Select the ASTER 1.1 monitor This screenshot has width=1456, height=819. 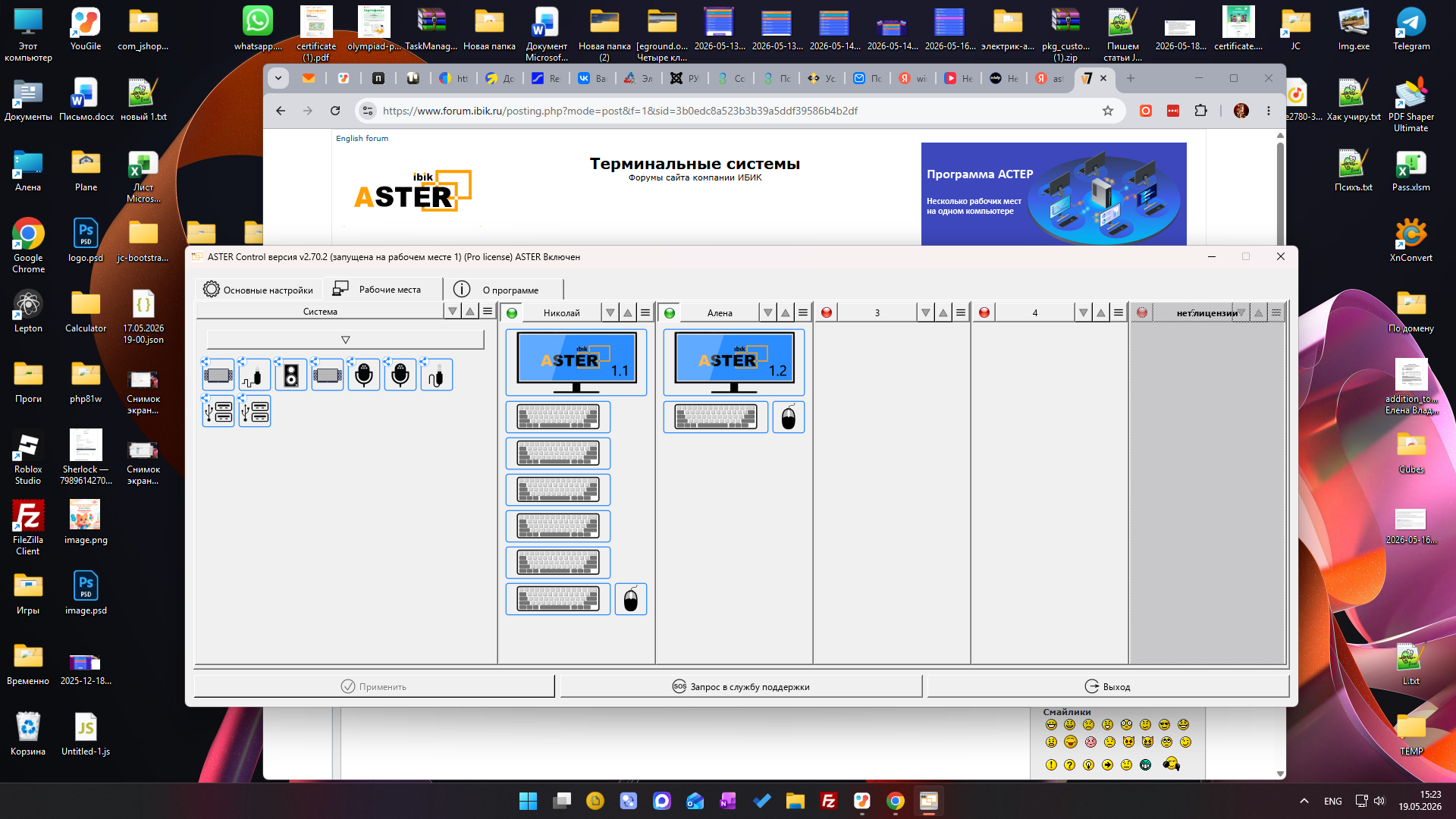point(576,362)
